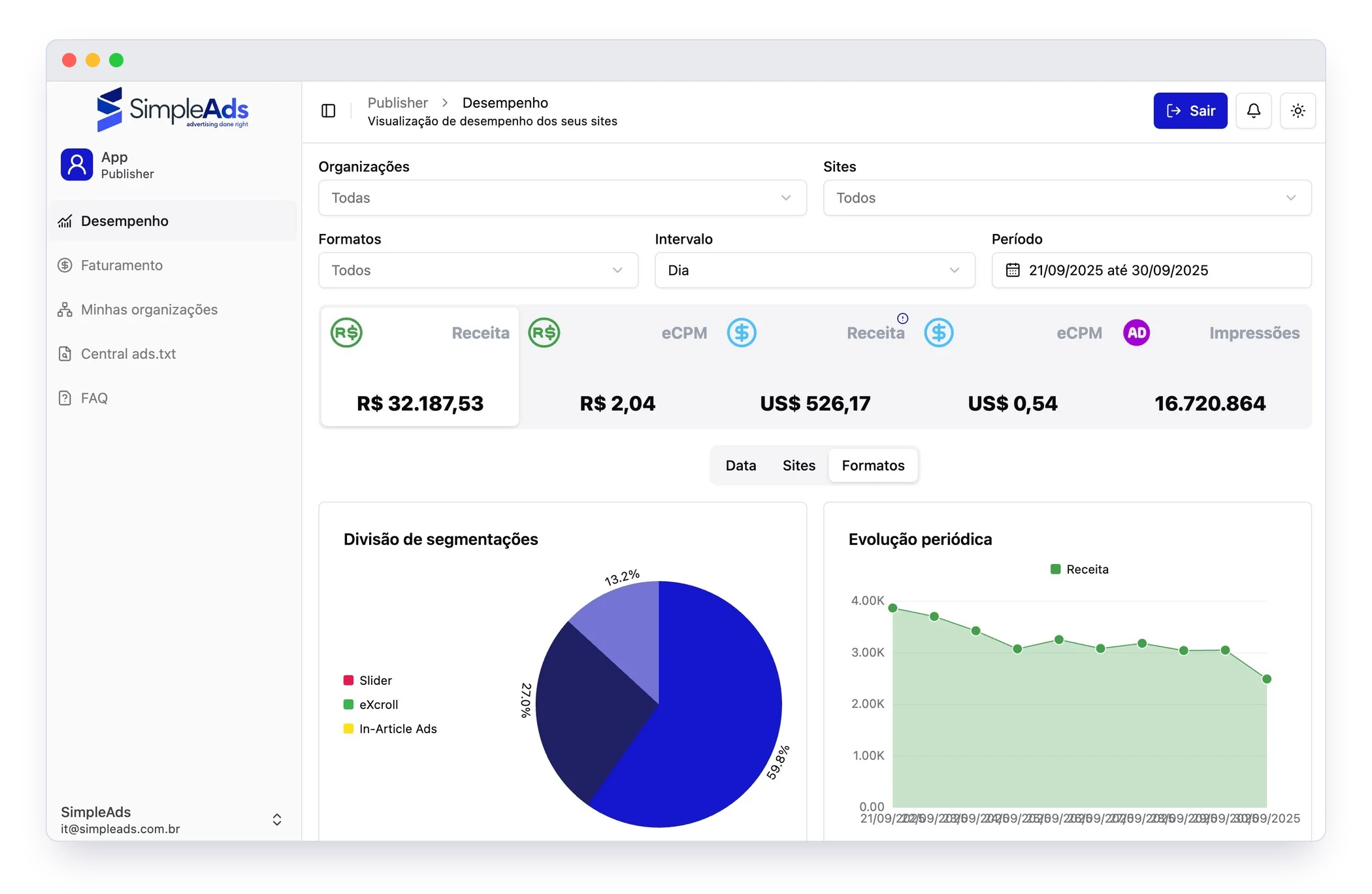
Task: Toggle the Receita chart legend
Action: point(1079,570)
